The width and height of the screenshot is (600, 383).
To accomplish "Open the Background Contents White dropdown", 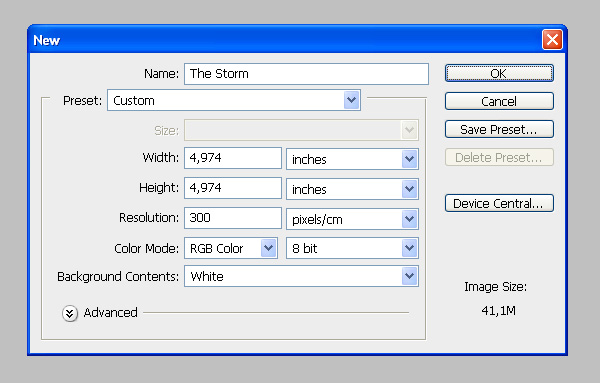I will pyautogui.click(x=302, y=276).
